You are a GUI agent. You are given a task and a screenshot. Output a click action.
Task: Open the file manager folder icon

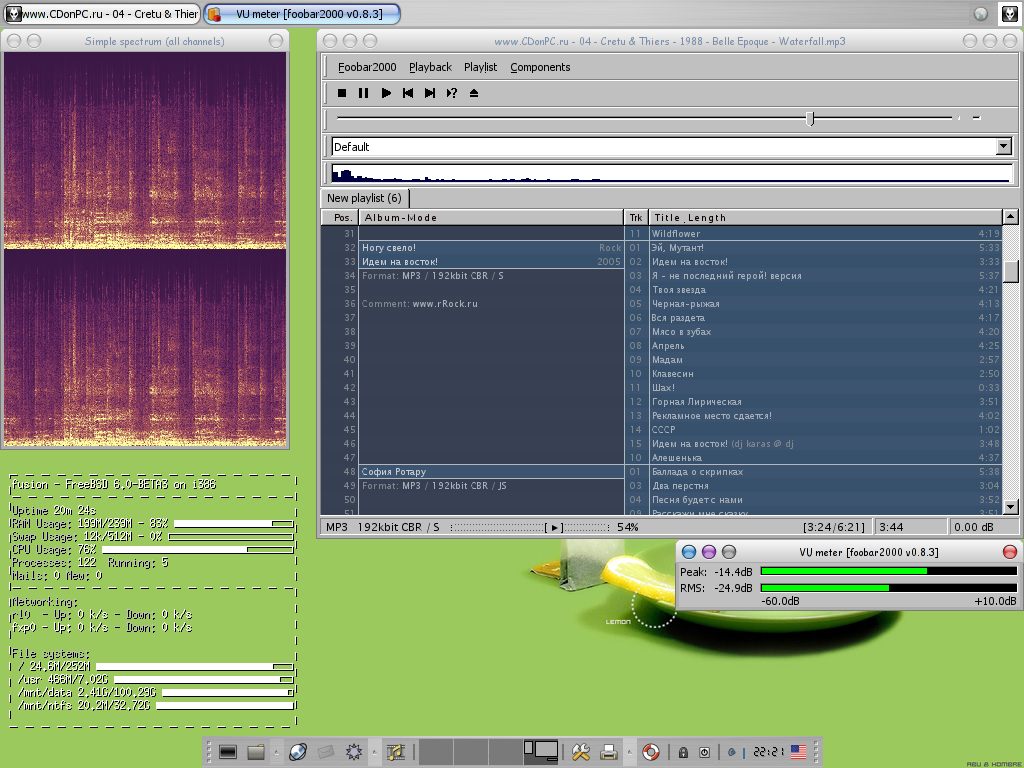(256, 752)
